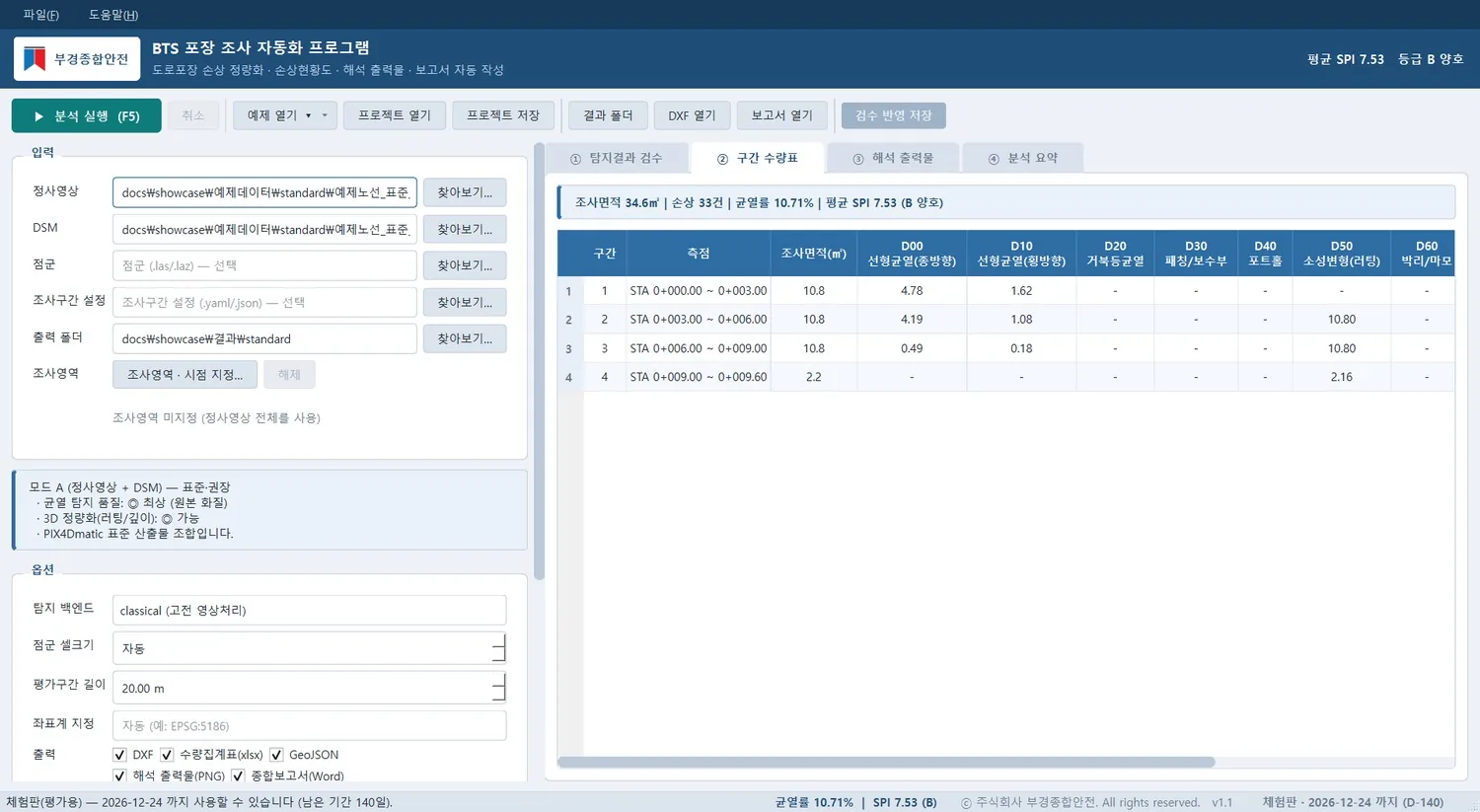Open the 결과 폴더 button
Image resolution: width=1480 pixels, height=812 pixels.
(608, 115)
